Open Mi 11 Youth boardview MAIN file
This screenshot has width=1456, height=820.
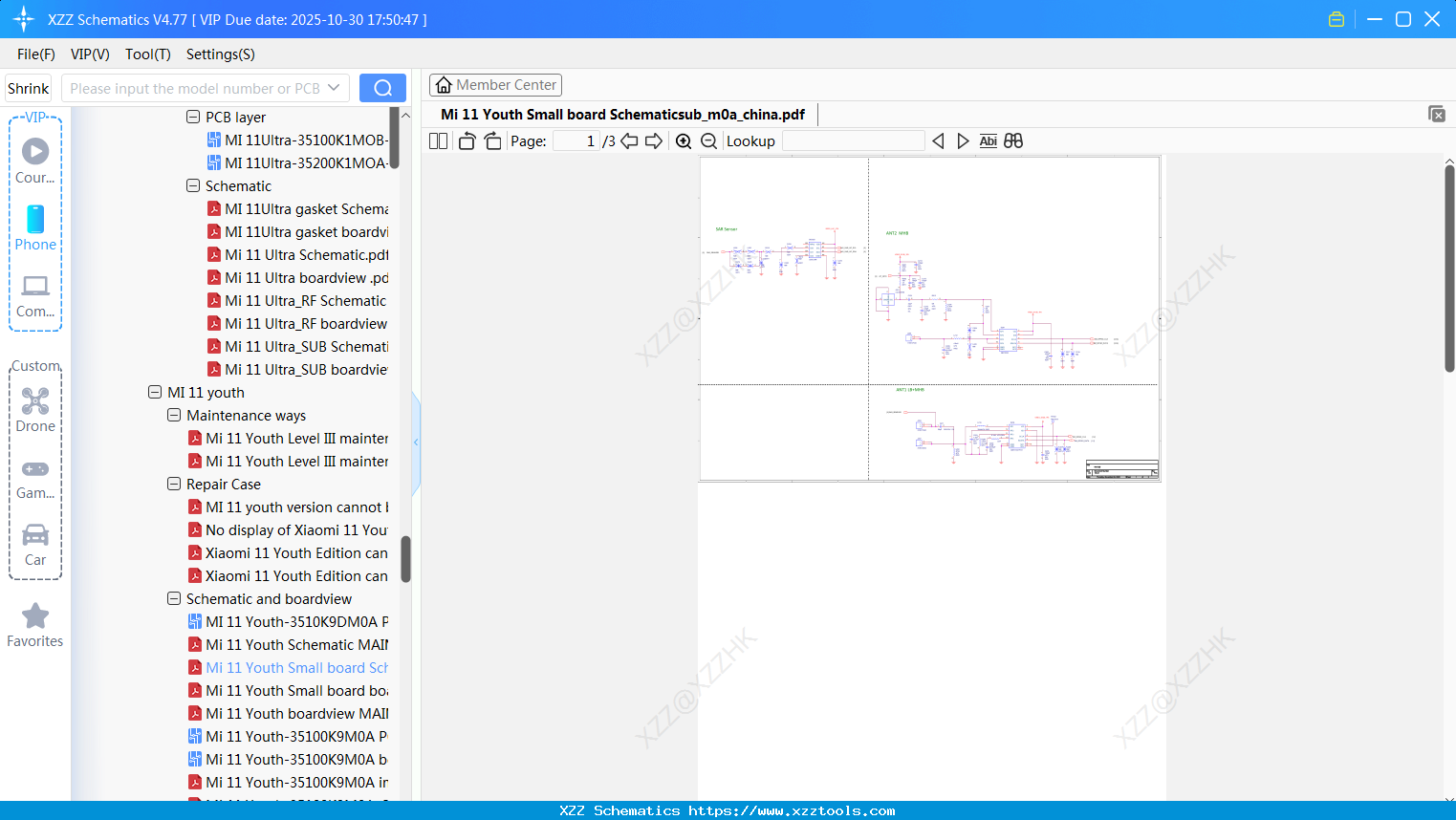[288, 714]
